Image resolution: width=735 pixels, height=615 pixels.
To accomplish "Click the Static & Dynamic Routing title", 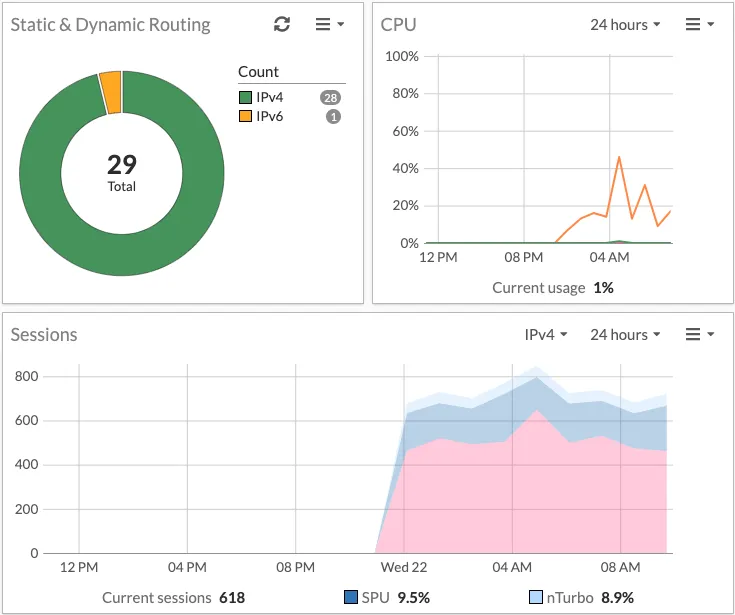I will point(111,25).
